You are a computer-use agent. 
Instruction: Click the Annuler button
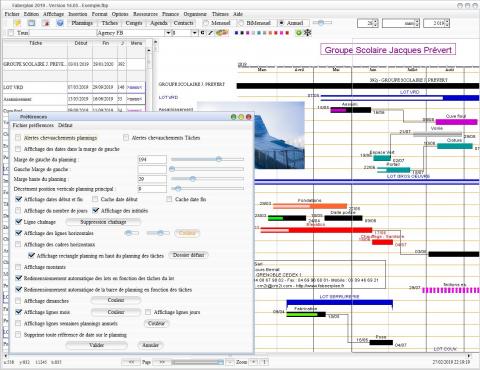point(150,345)
